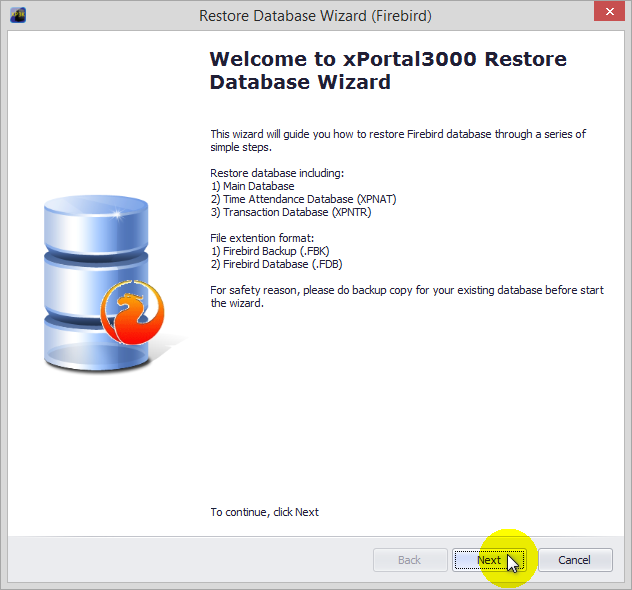The height and width of the screenshot is (590, 632).
Task: Click the 'Restore database including:' label
Action: [277, 173]
